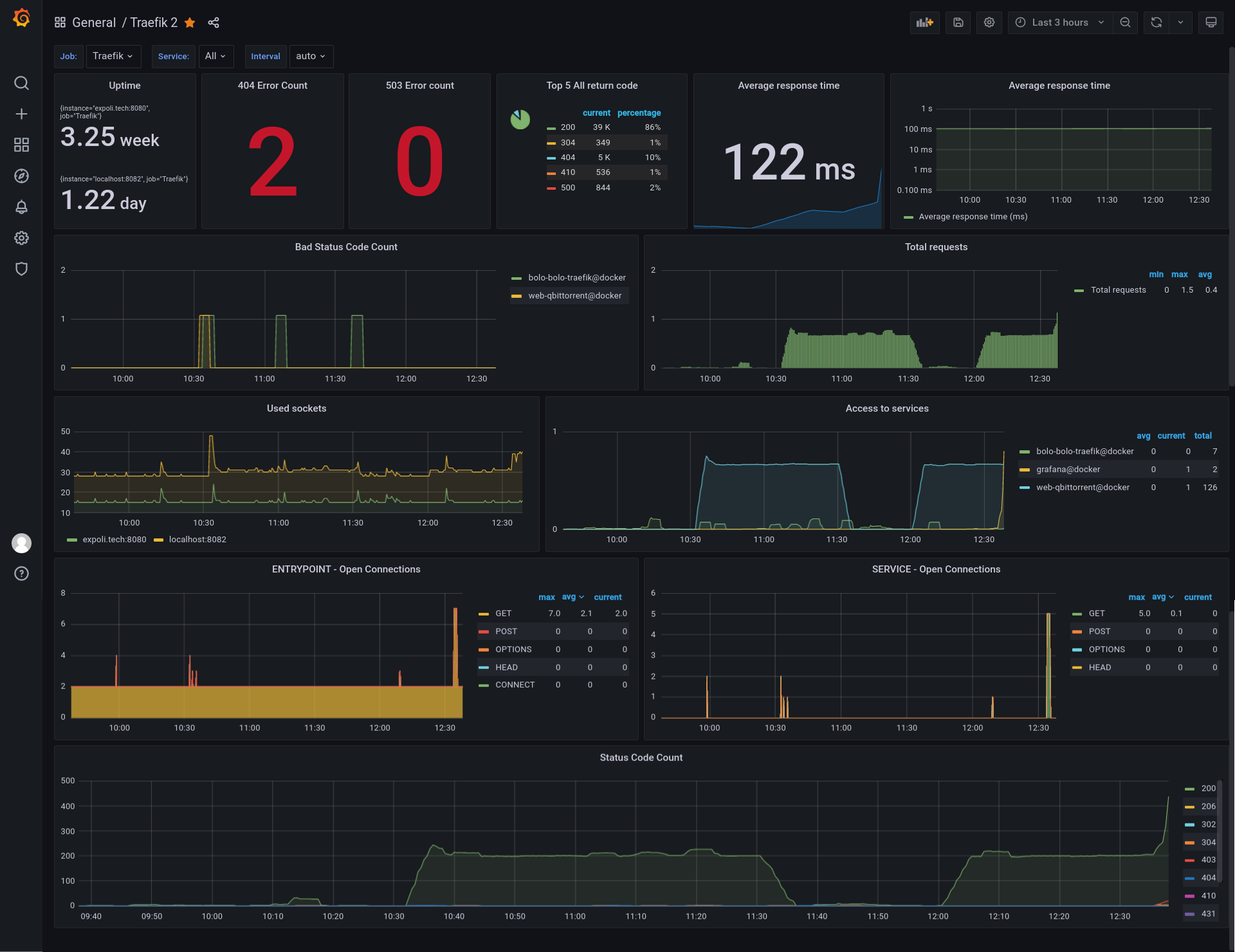Open dashboard settings gear in top bar
1235x952 pixels.
pyautogui.click(x=989, y=23)
